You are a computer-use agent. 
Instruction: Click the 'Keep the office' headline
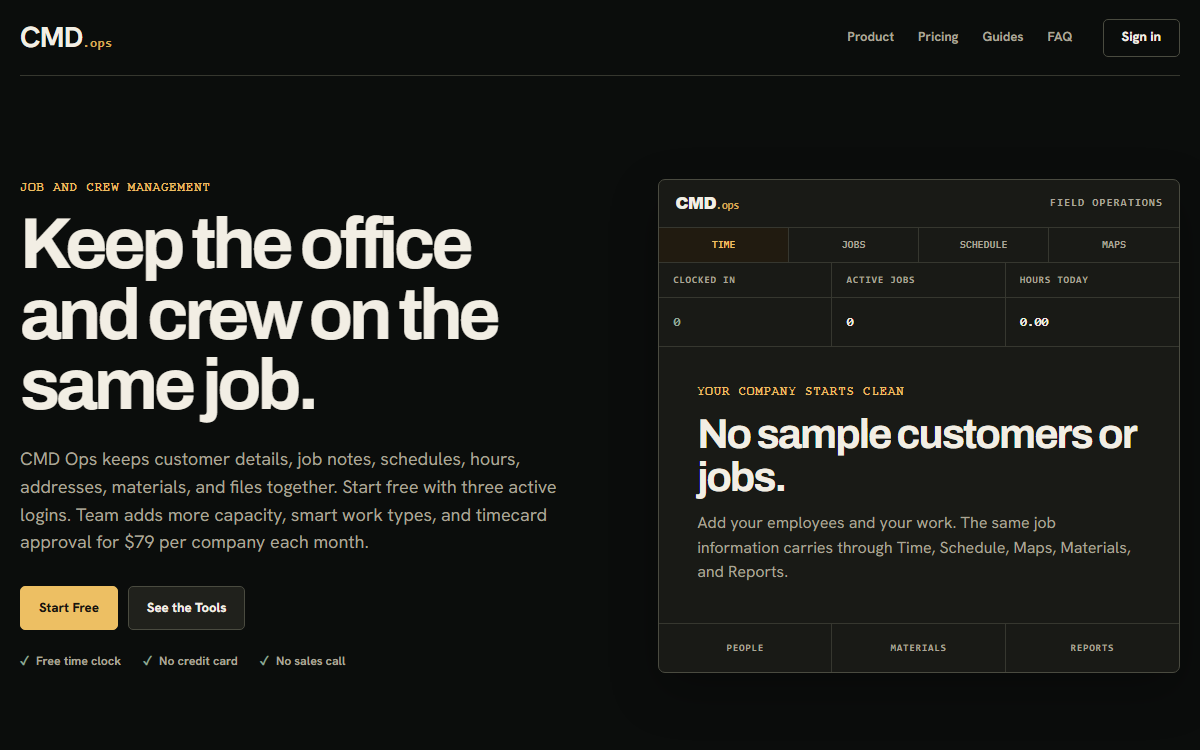[x=246, y=245]
